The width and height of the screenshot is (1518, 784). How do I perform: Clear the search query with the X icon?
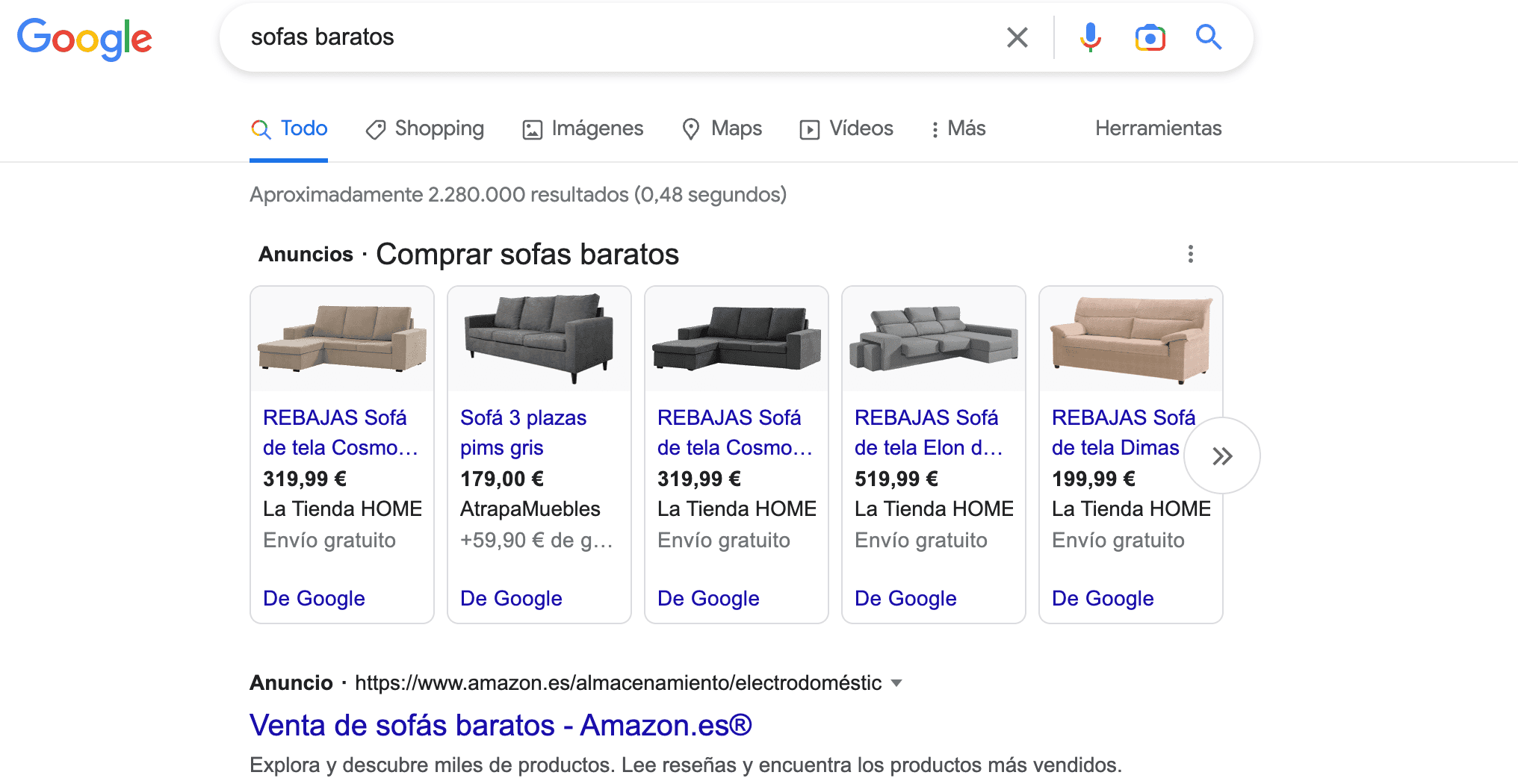(1017, 37)
